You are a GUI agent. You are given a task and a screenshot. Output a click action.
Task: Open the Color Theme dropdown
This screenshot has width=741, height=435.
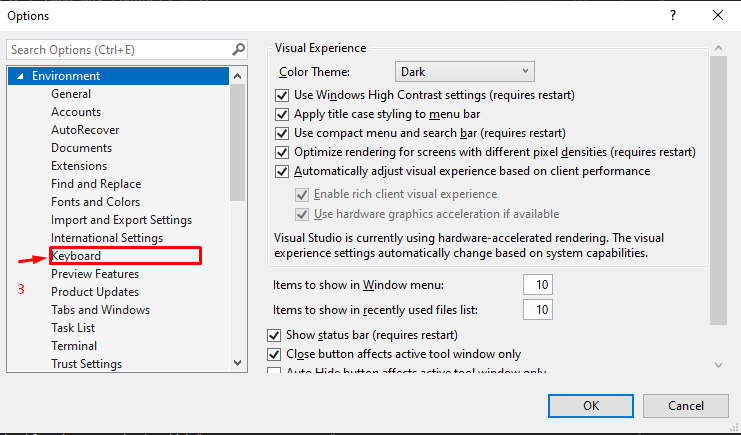click(x=465, y=72)
